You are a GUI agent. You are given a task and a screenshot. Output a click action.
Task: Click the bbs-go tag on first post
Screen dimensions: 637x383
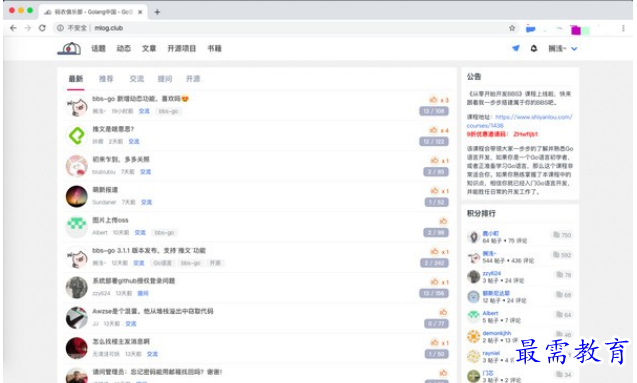coord(169,111)
